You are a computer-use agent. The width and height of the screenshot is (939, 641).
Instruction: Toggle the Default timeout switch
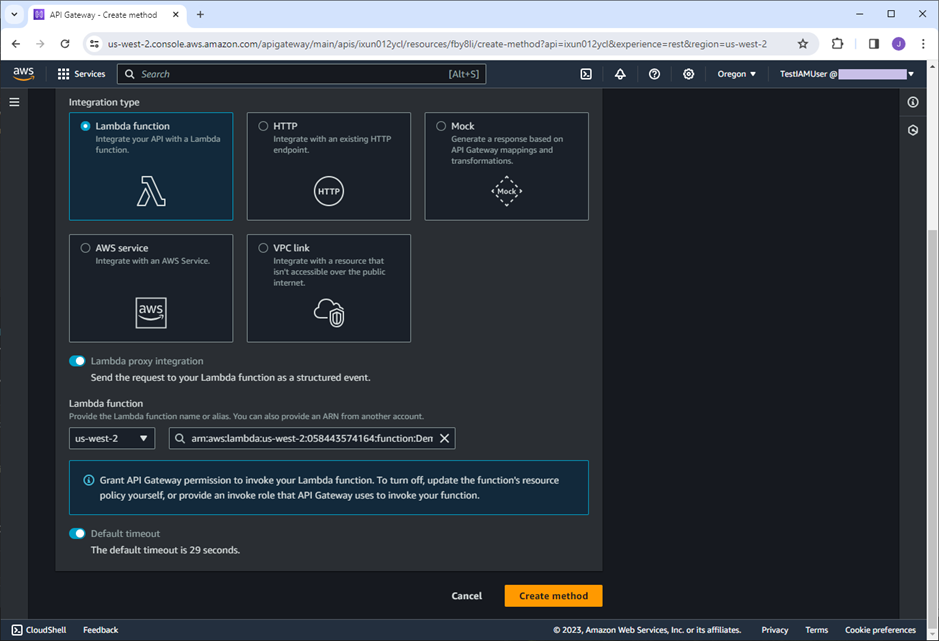coord(77,533)
